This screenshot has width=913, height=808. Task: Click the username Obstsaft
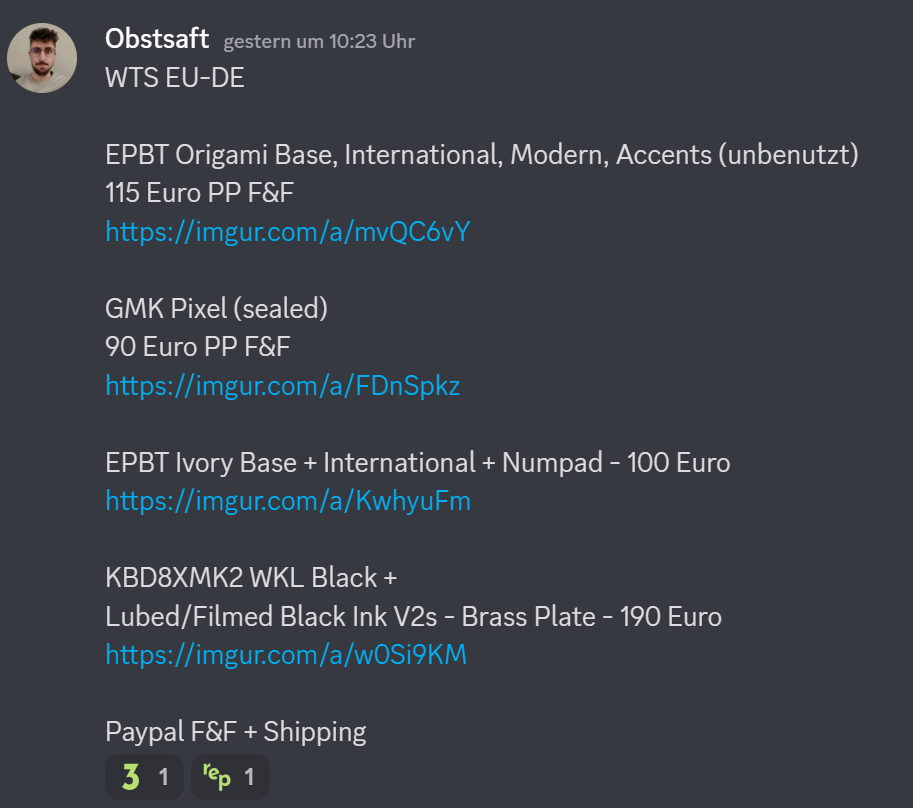156,40
